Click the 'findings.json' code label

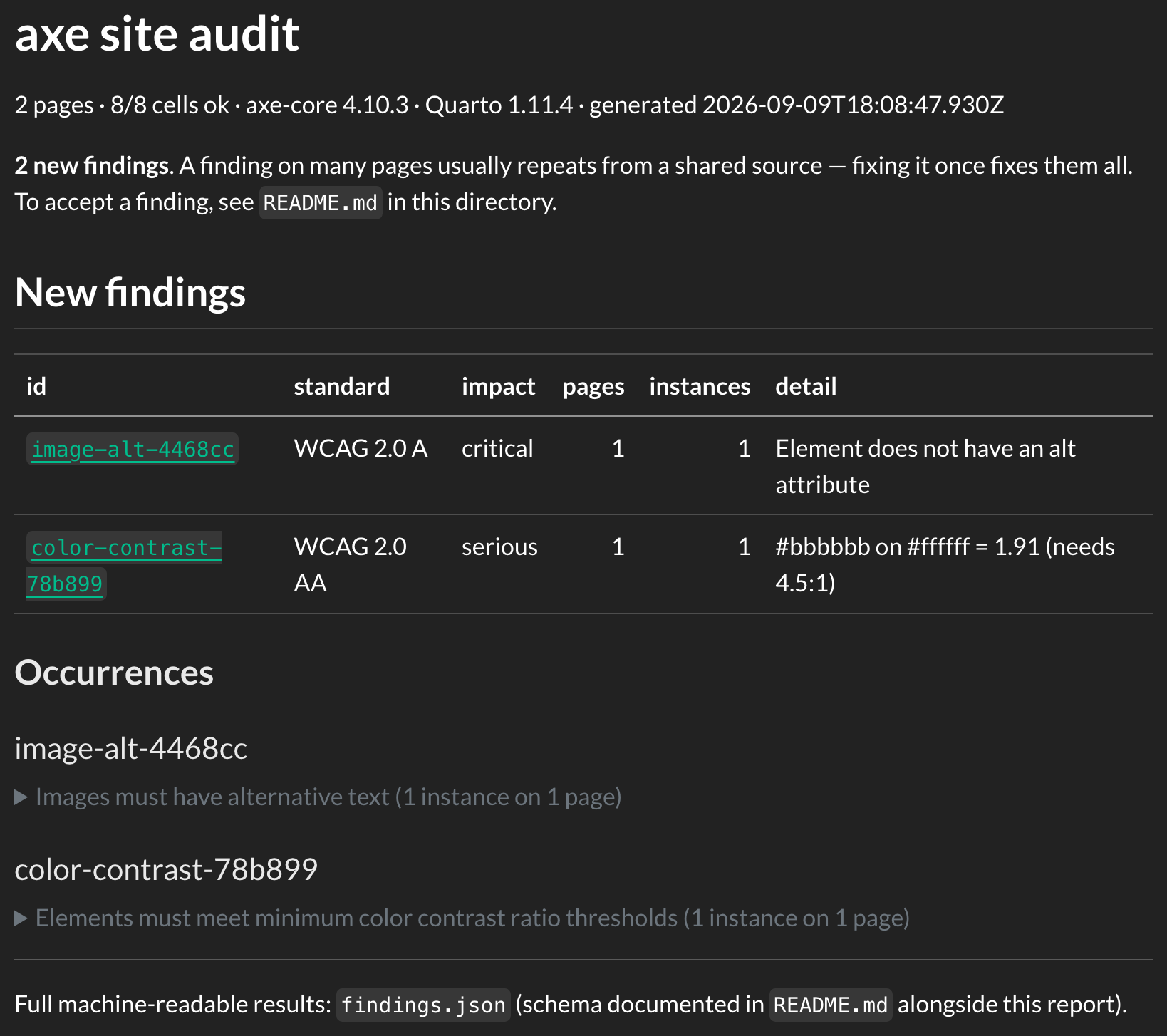(423, 1005)
